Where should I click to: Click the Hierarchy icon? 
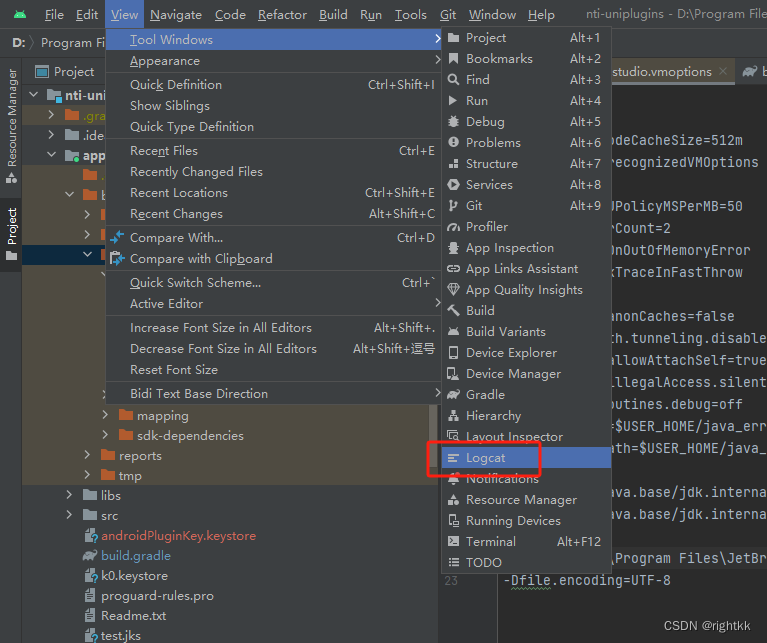[x=453, y=416]
